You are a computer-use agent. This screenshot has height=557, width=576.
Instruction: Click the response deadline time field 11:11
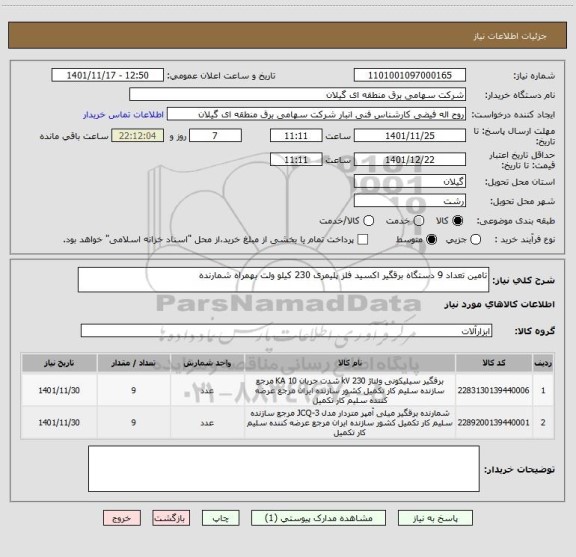tap(296, 136)
